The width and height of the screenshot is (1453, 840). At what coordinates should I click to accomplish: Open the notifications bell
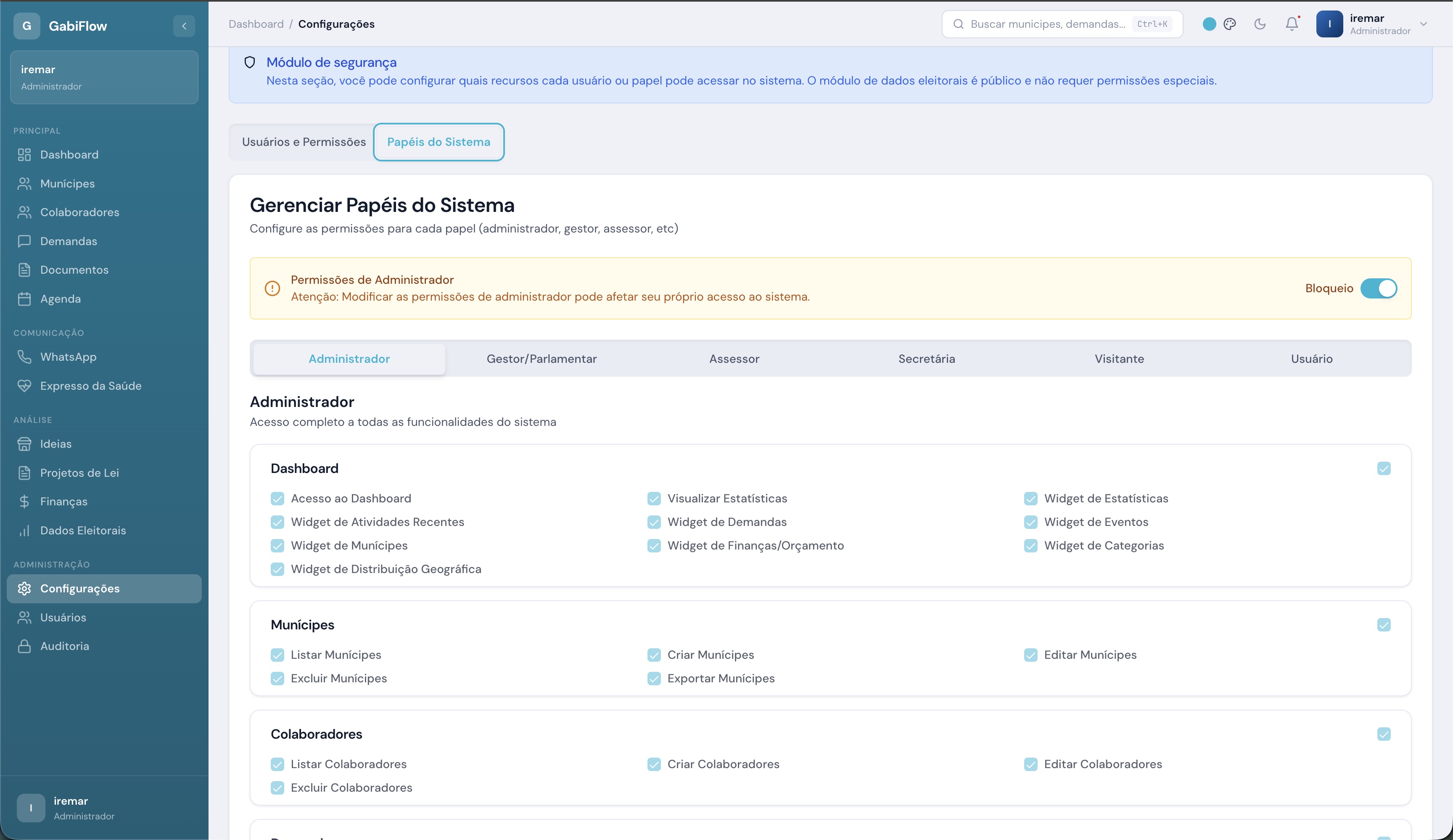[x=1292, y=24]
